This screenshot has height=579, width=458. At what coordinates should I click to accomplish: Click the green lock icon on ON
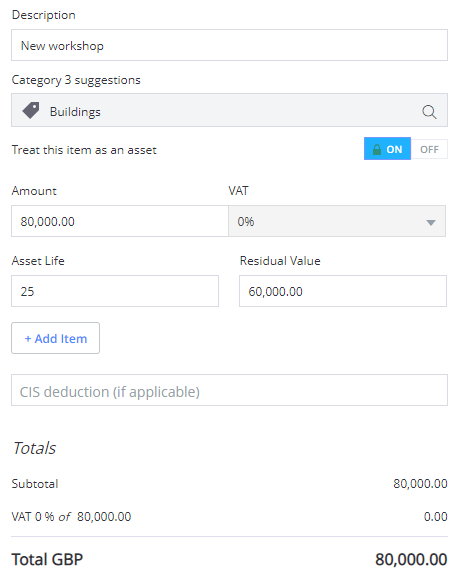[x=376, y=150]
